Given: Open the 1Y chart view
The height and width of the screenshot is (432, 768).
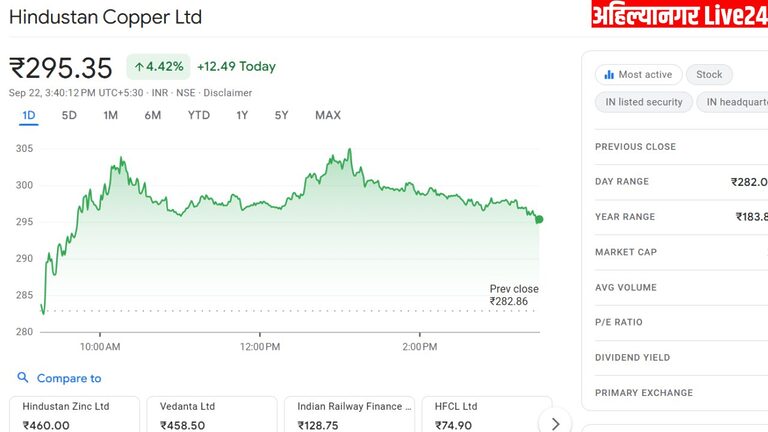Looking at the screenshot, I should pos(242,115).
